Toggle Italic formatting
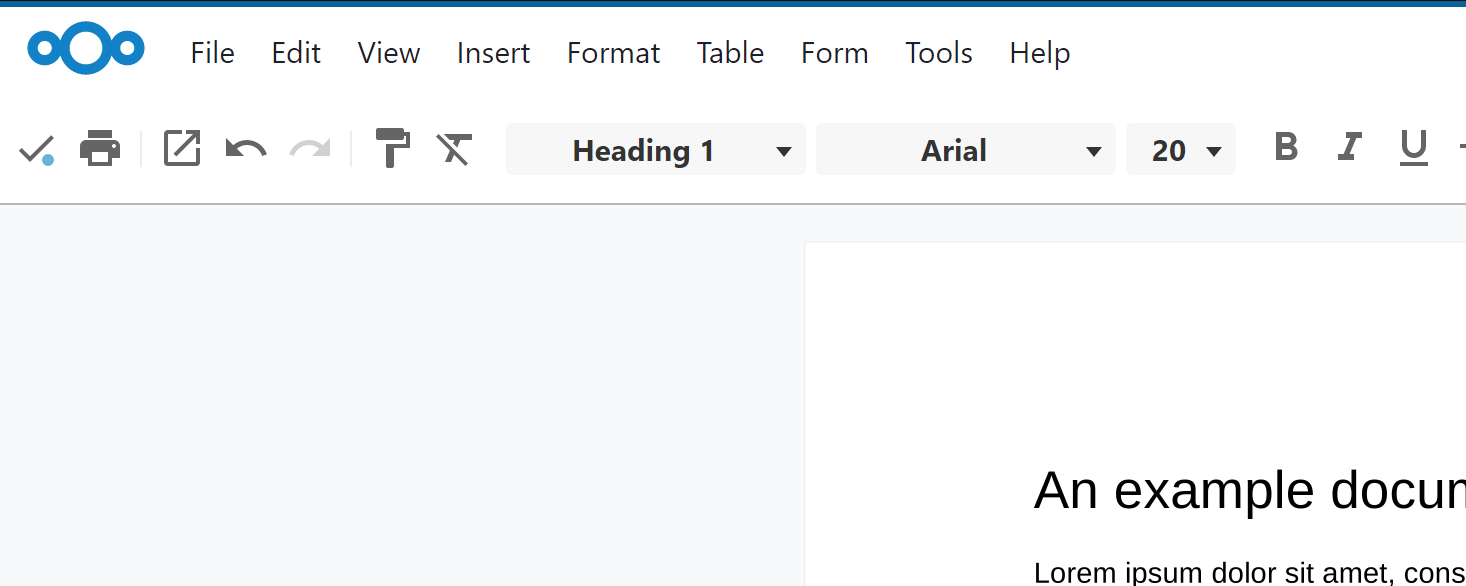 coord(1349,149)
